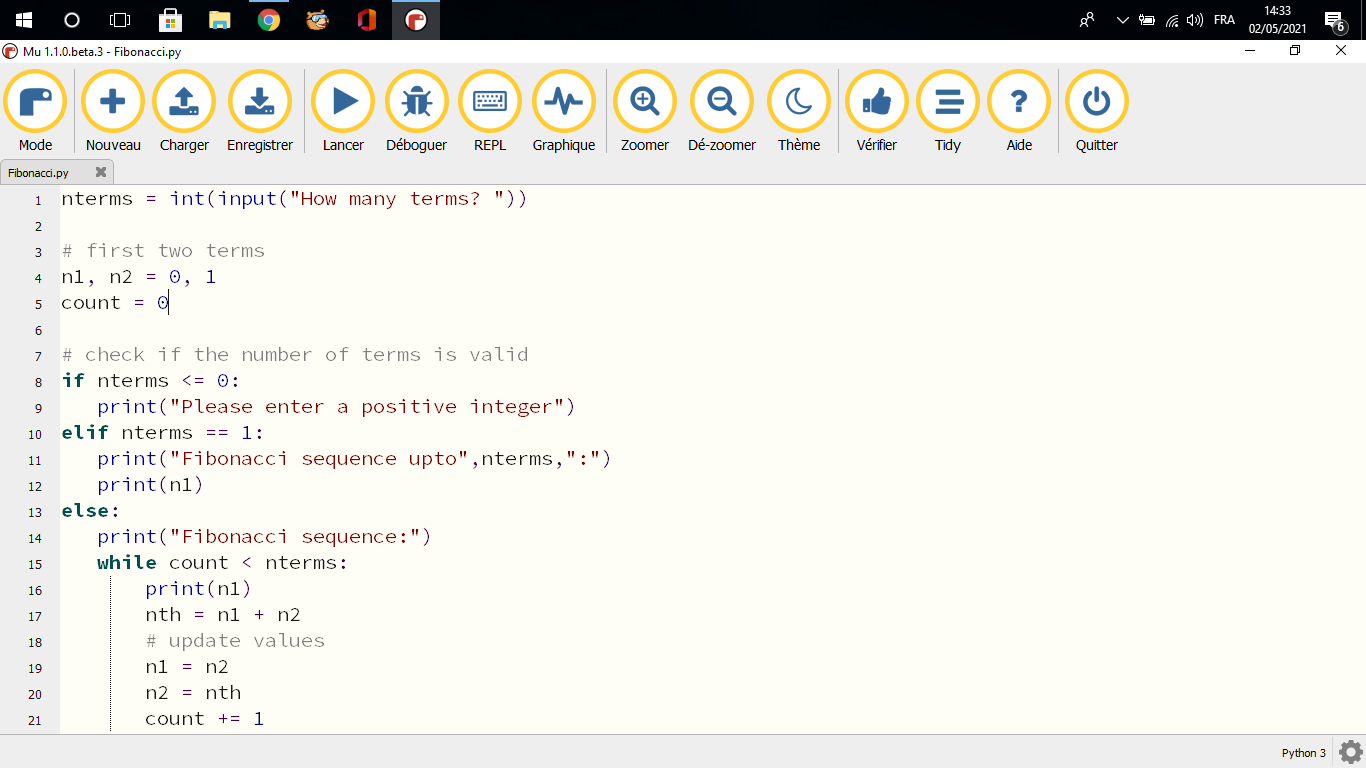Click the Mode button in the toolbar
The height and width of the screenshot is (768, 1366).
(35, 103)
